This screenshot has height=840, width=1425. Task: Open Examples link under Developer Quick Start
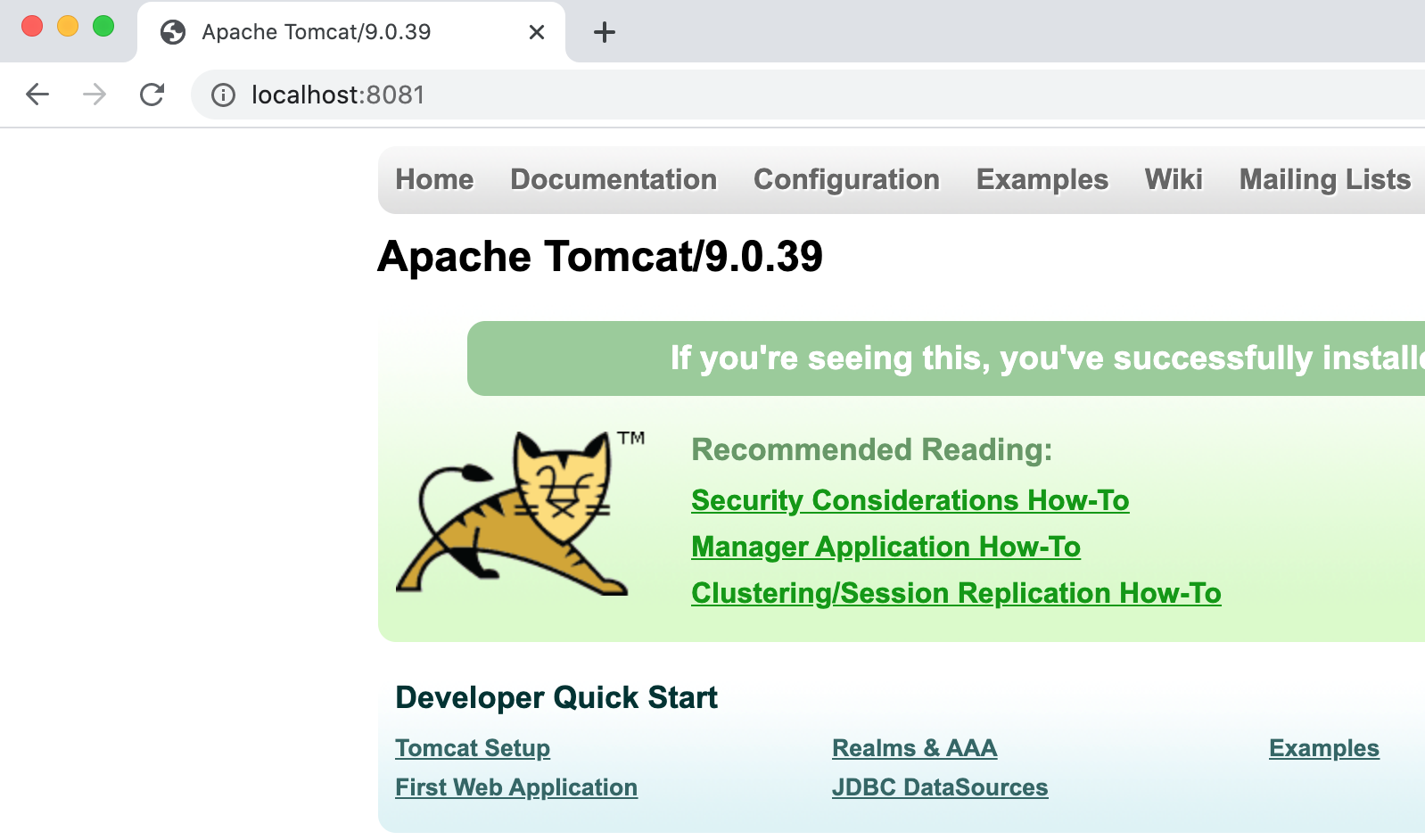tap(1324, 748)
